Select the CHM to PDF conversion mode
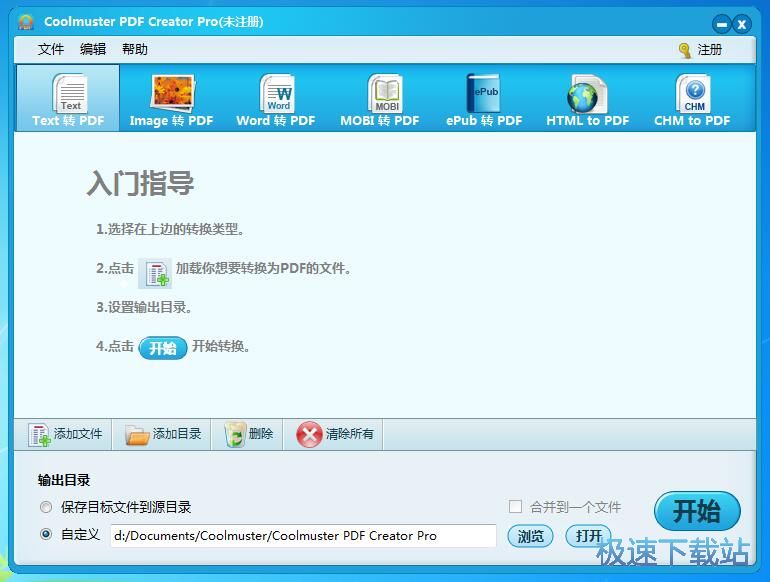 tap(692, 99)
